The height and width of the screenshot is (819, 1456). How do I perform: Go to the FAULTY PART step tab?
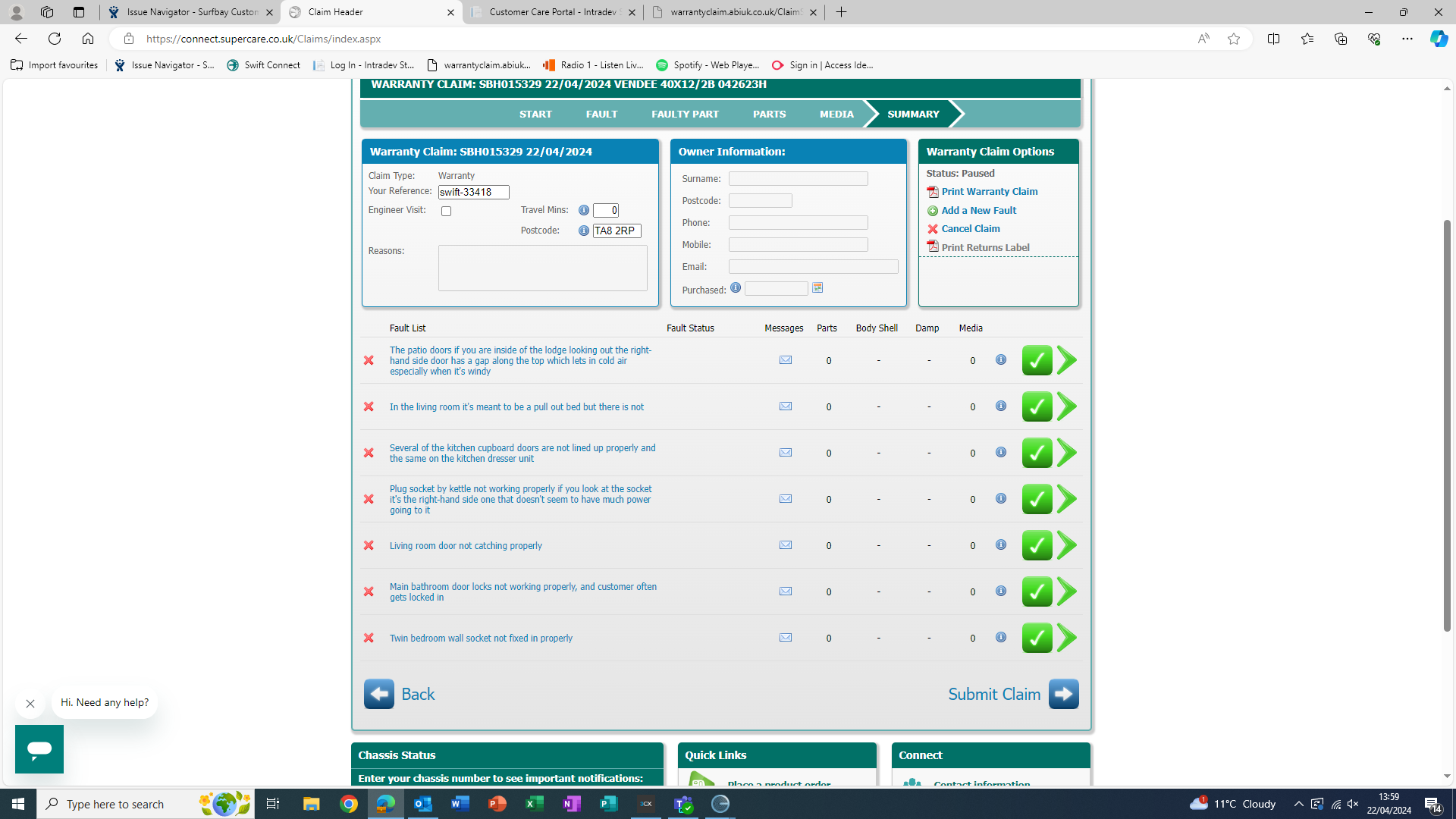tap(685, 114)
